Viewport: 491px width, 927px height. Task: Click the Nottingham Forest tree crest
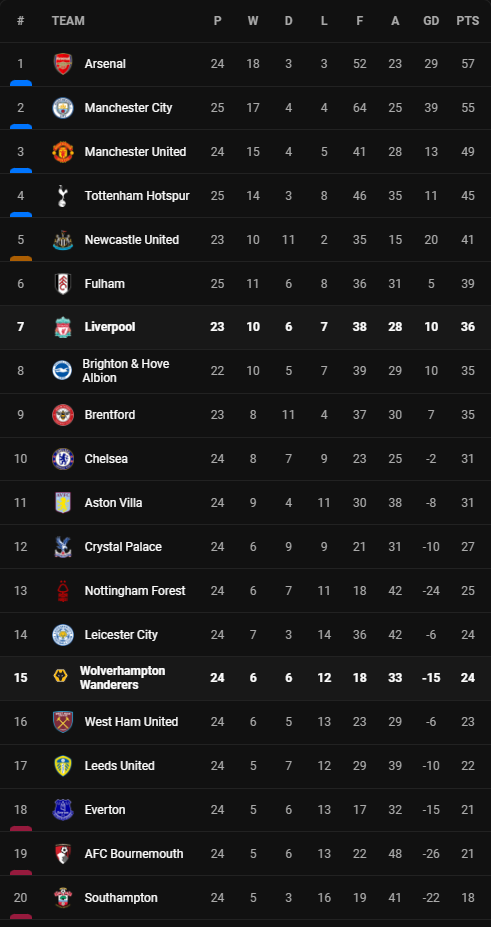63,591
